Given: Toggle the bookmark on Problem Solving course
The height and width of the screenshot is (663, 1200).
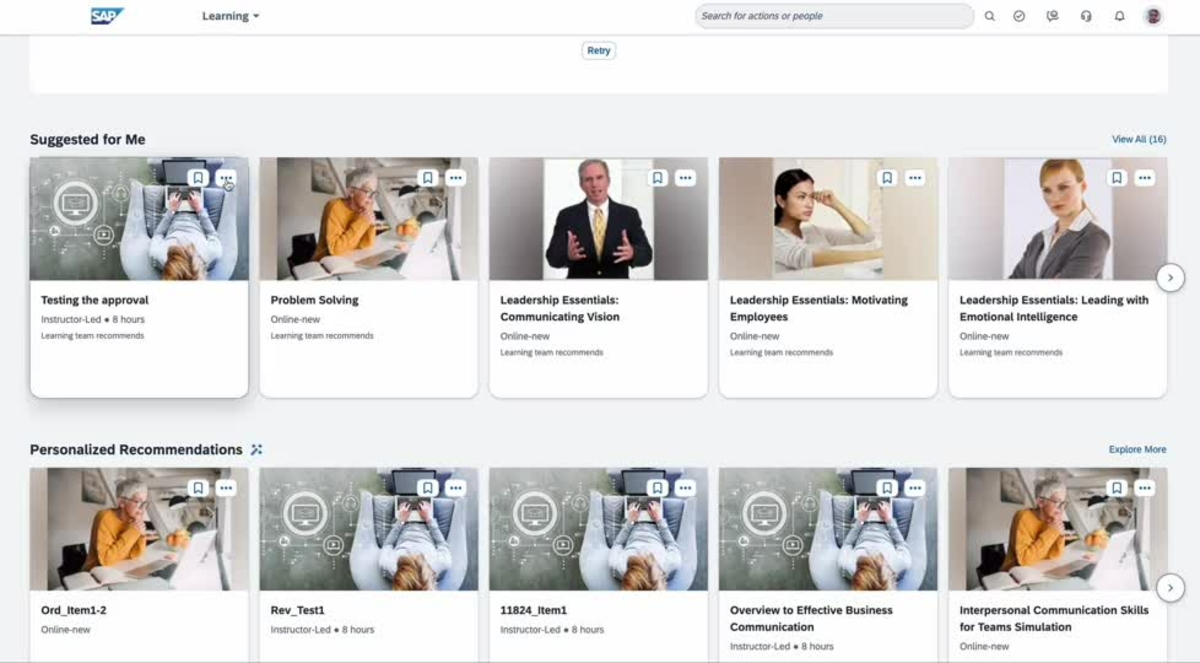Looking at the screenshot, I should pyautogui.click(x=428, y=177).
